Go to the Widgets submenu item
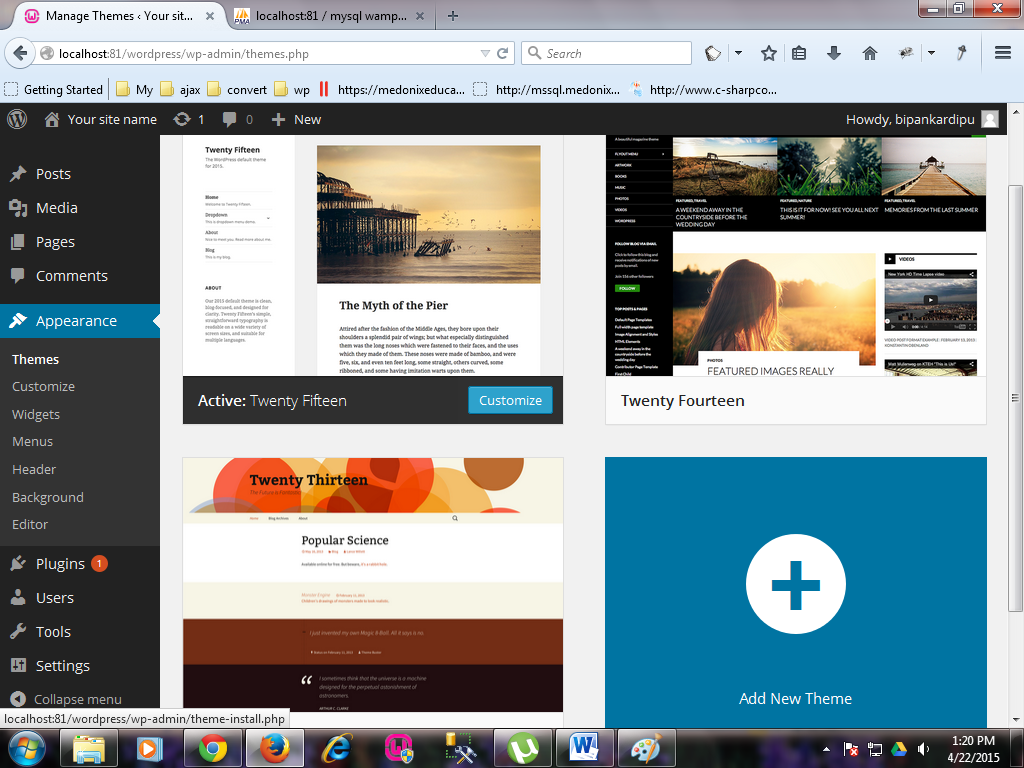 (x=36, y=414)
